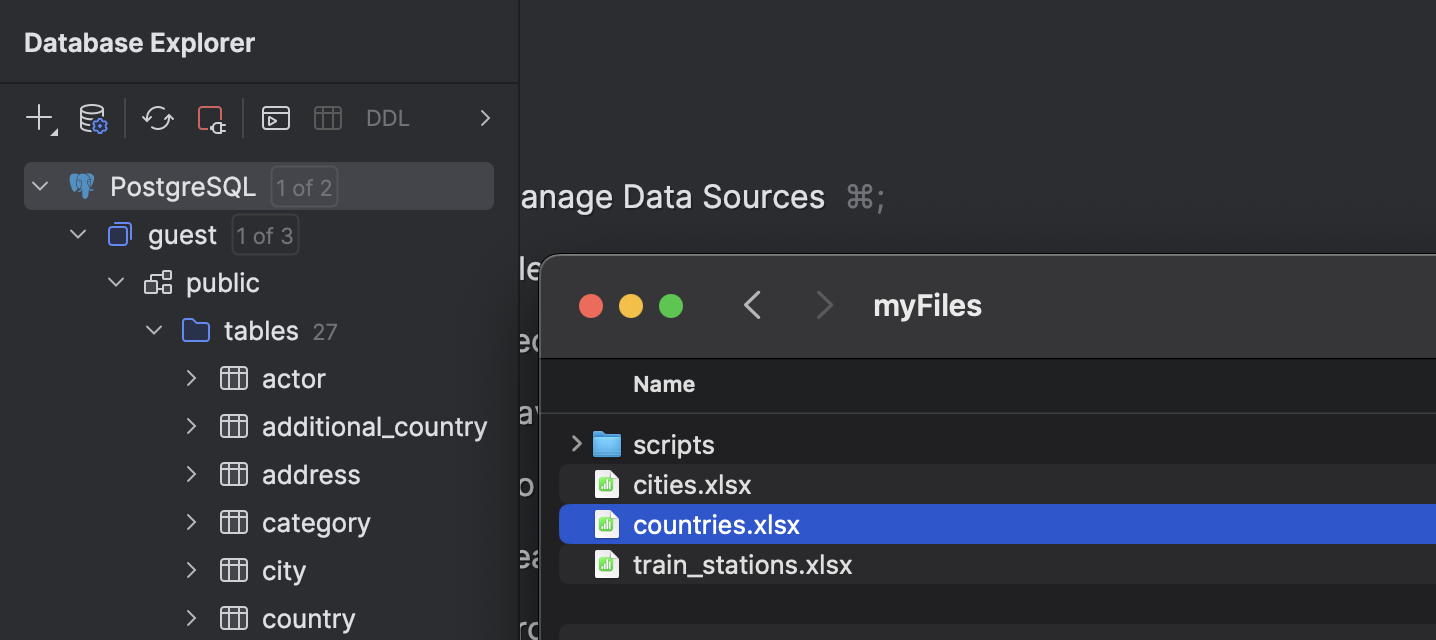Image resolution: width=1436 pixels, height=640 pixels.
Task: Click the table data view icon
Action: tap(328, 118)
